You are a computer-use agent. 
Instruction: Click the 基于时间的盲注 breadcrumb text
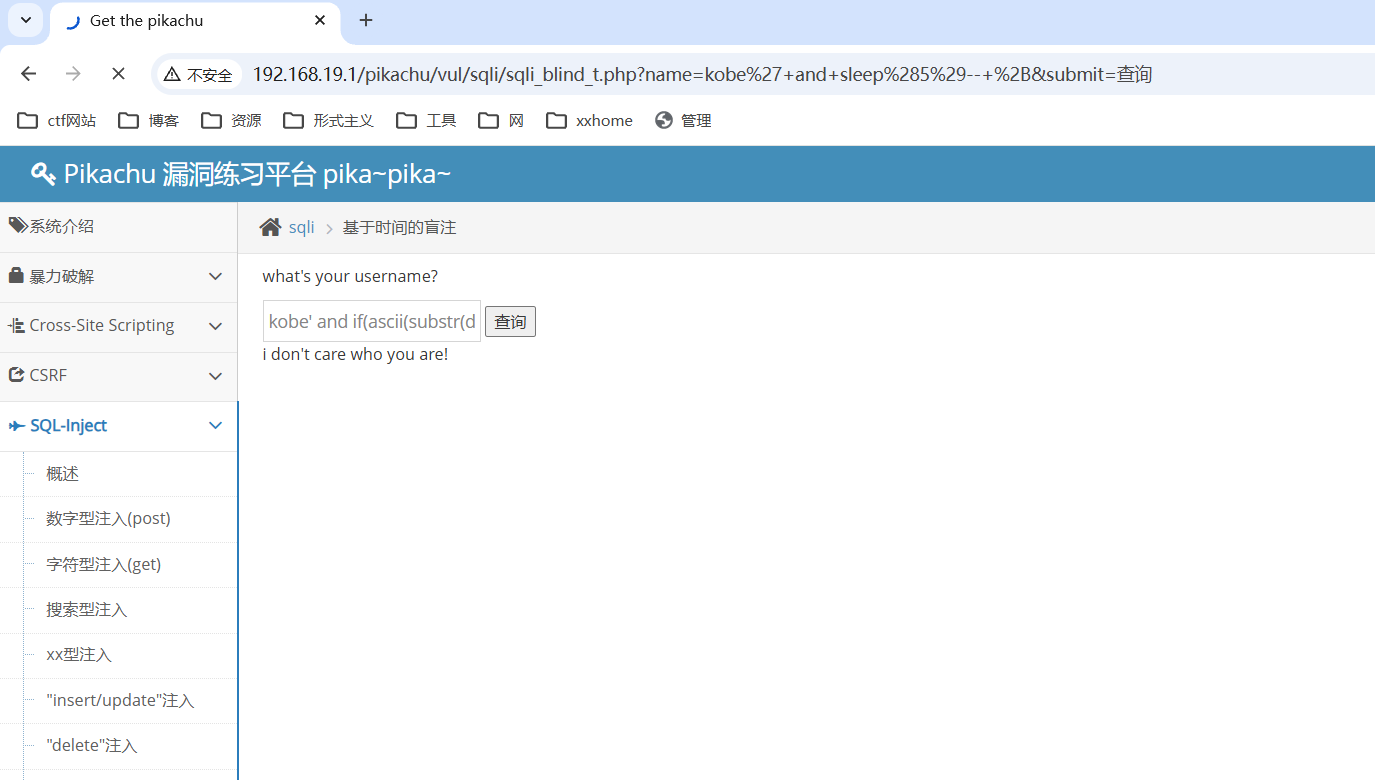(x=399, y=228)
